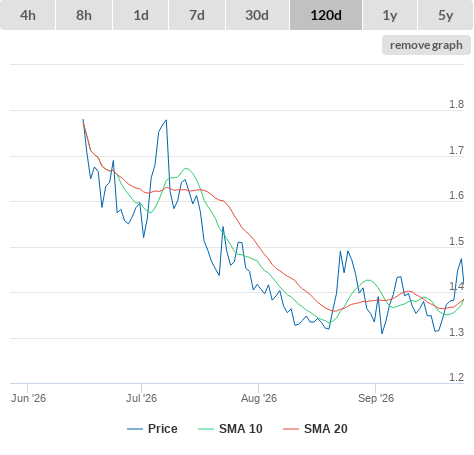Image resolution: width=474 pixels, height=455 pixels.
Task: Select the 4h time range tab
Action: (x=28, y=15)
